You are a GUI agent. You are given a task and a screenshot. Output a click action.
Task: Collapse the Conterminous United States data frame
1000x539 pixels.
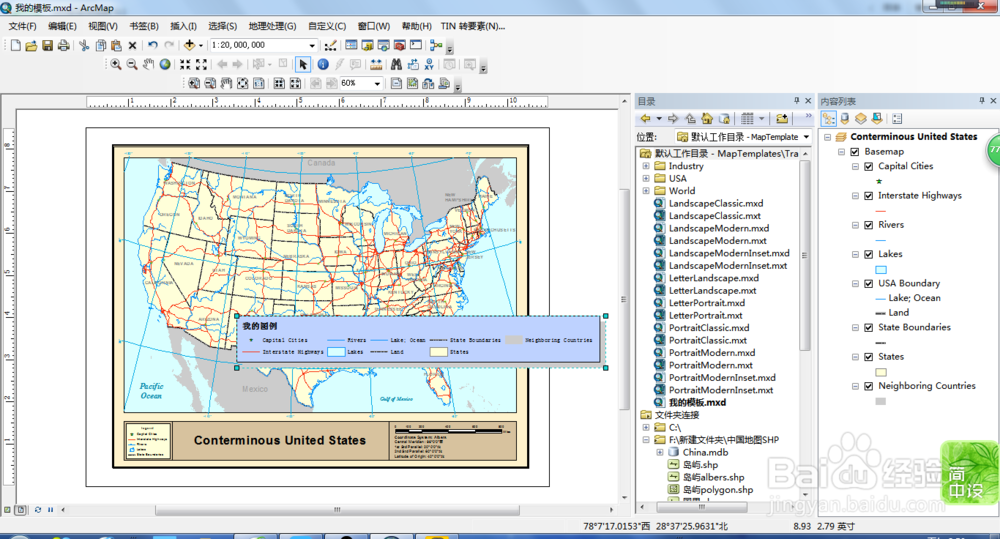(827, 137)
